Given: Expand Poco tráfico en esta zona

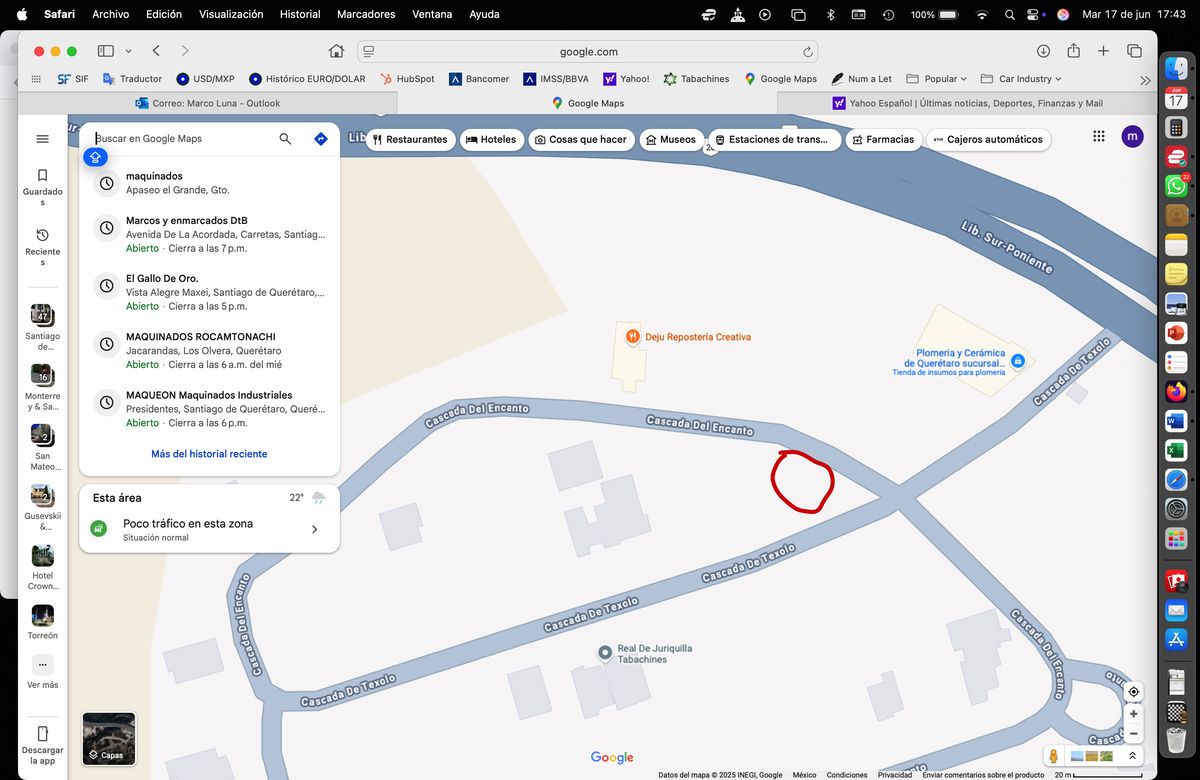Looking at the screenshot, I should pos(315,529).
